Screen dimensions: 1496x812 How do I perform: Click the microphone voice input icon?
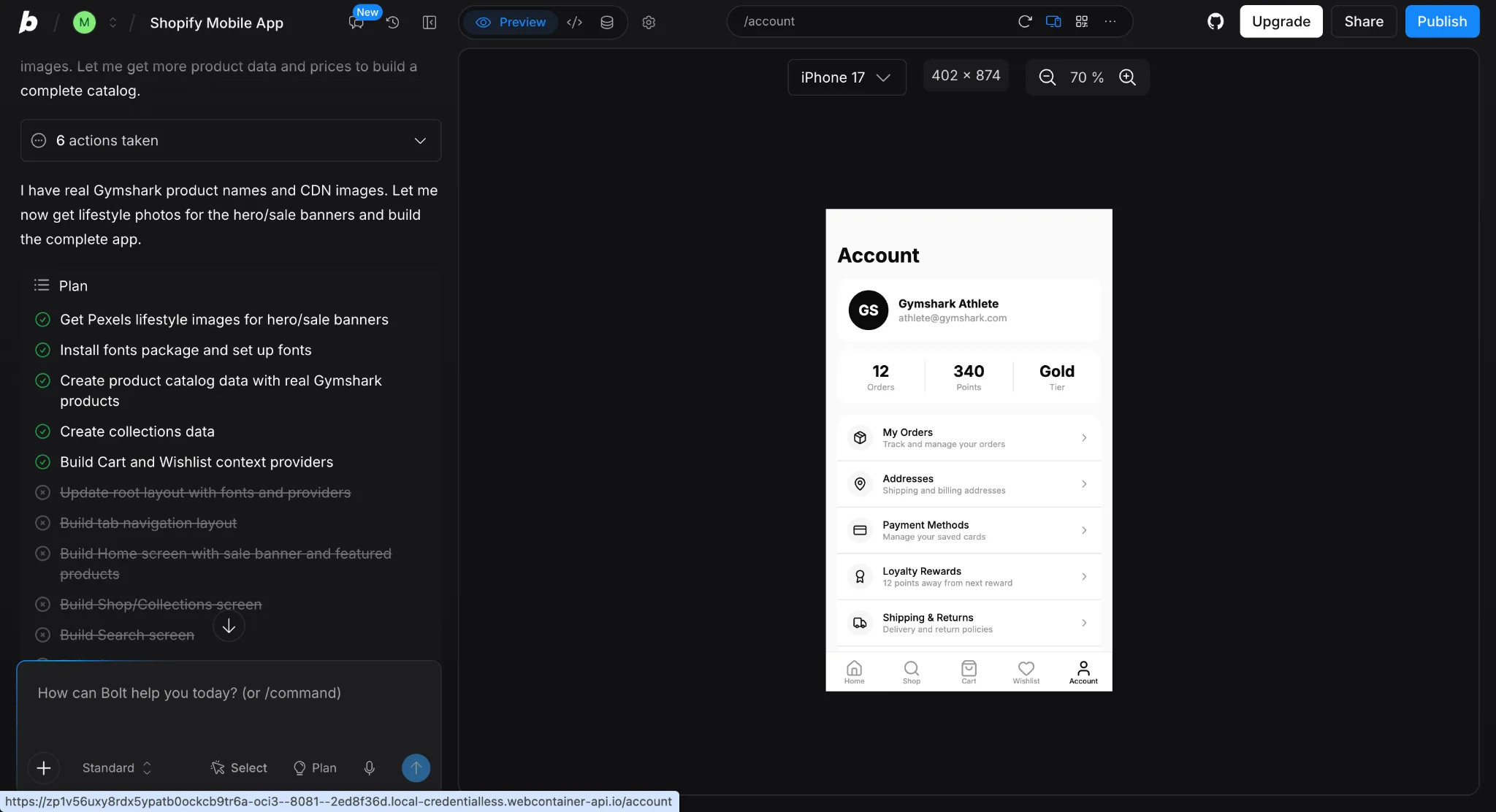click(x=370, y=768)
